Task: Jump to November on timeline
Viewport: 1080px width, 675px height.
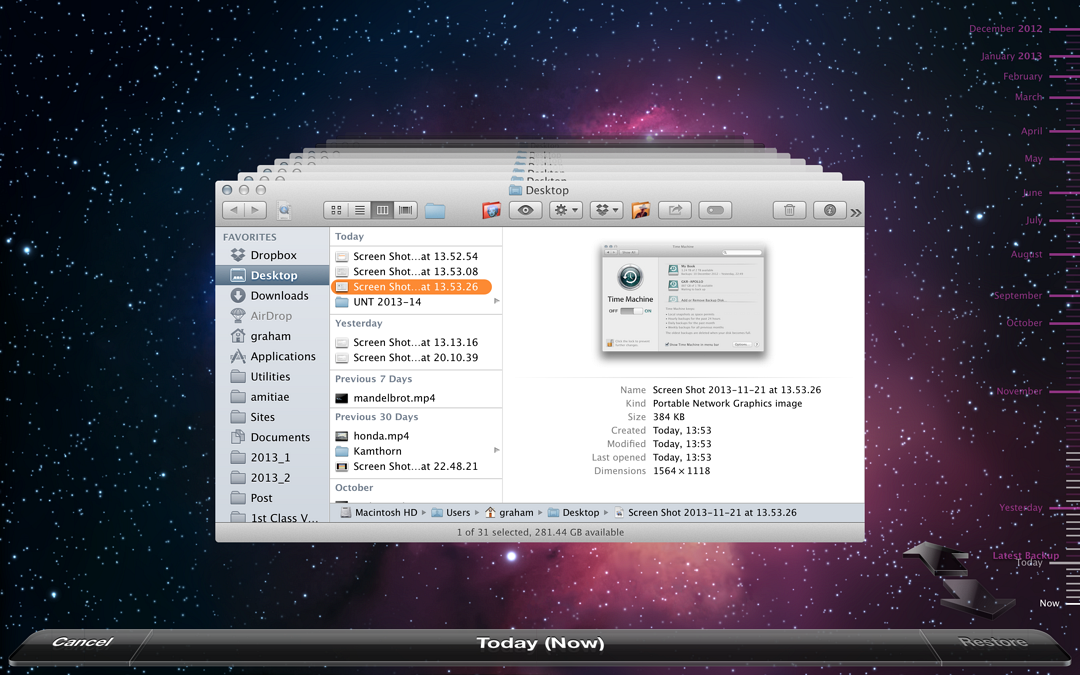Action: point(1019,391)
